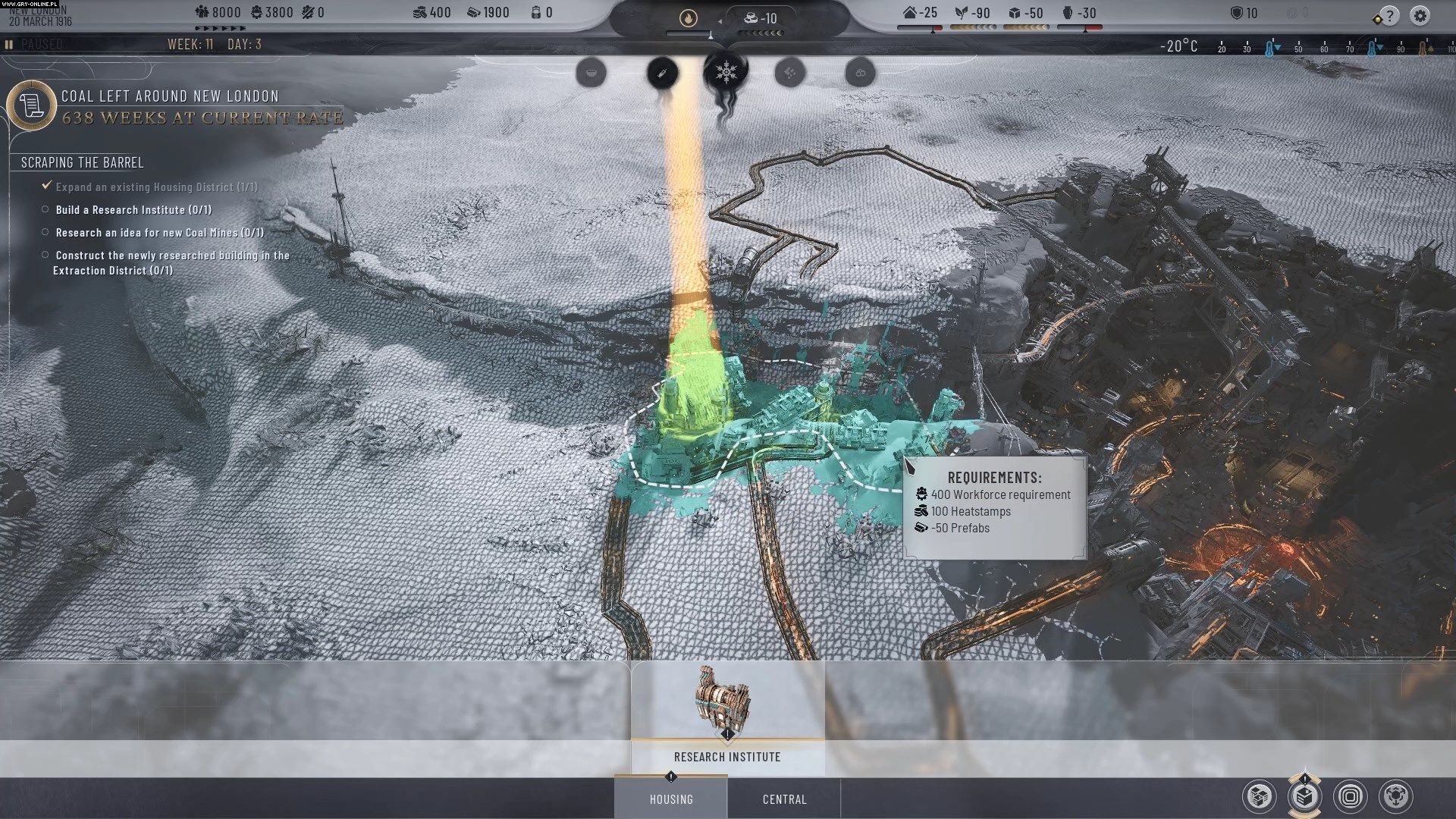Toggle Research an idea for Coal Mines objective

159,233
